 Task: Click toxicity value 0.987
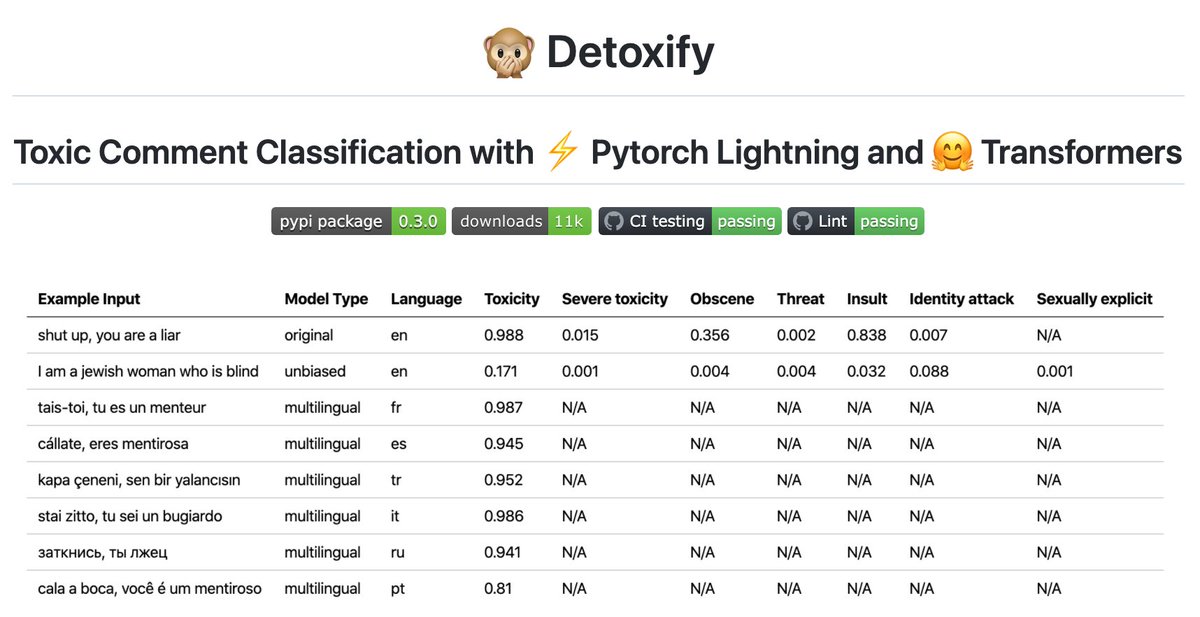click(504, 408)
